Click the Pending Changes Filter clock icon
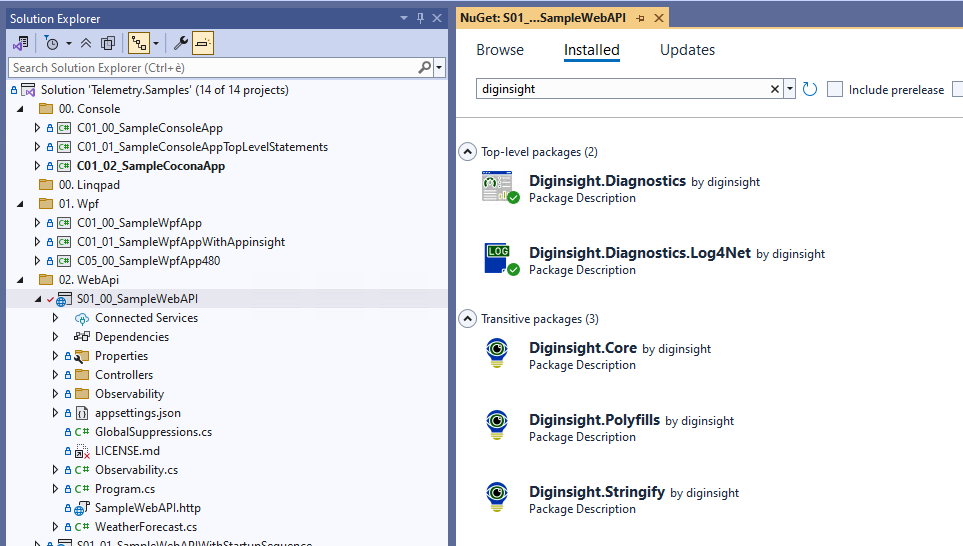This screenshot has height=546, width=963. (51, 43)
